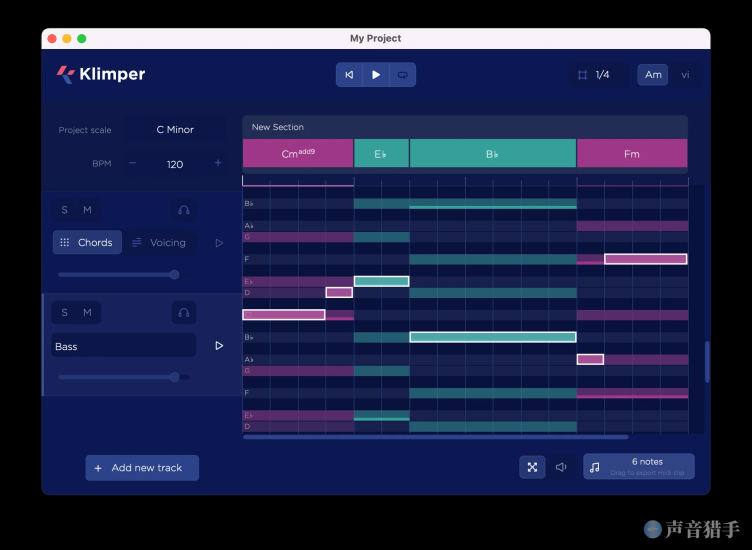Open the 1/4 grid resolution dropdown
The image size is (752, 550).
[602, 75]
